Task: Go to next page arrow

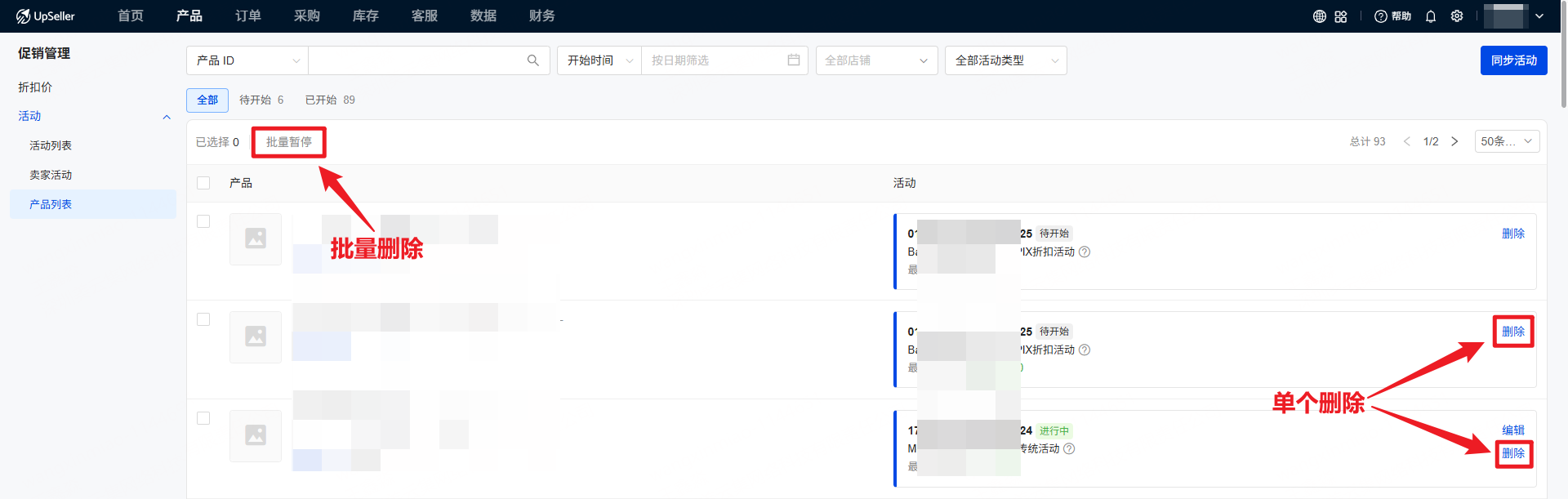Action: 1454,141
